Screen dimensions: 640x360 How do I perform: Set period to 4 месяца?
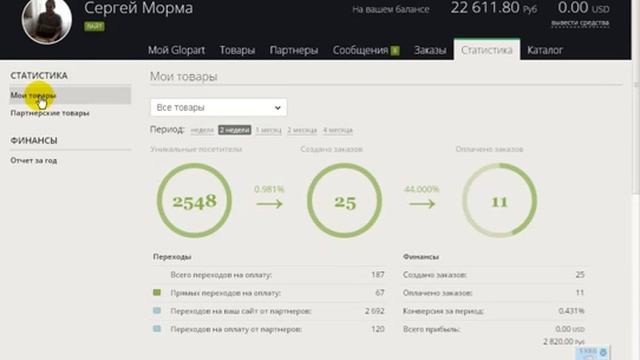[338, 130]
